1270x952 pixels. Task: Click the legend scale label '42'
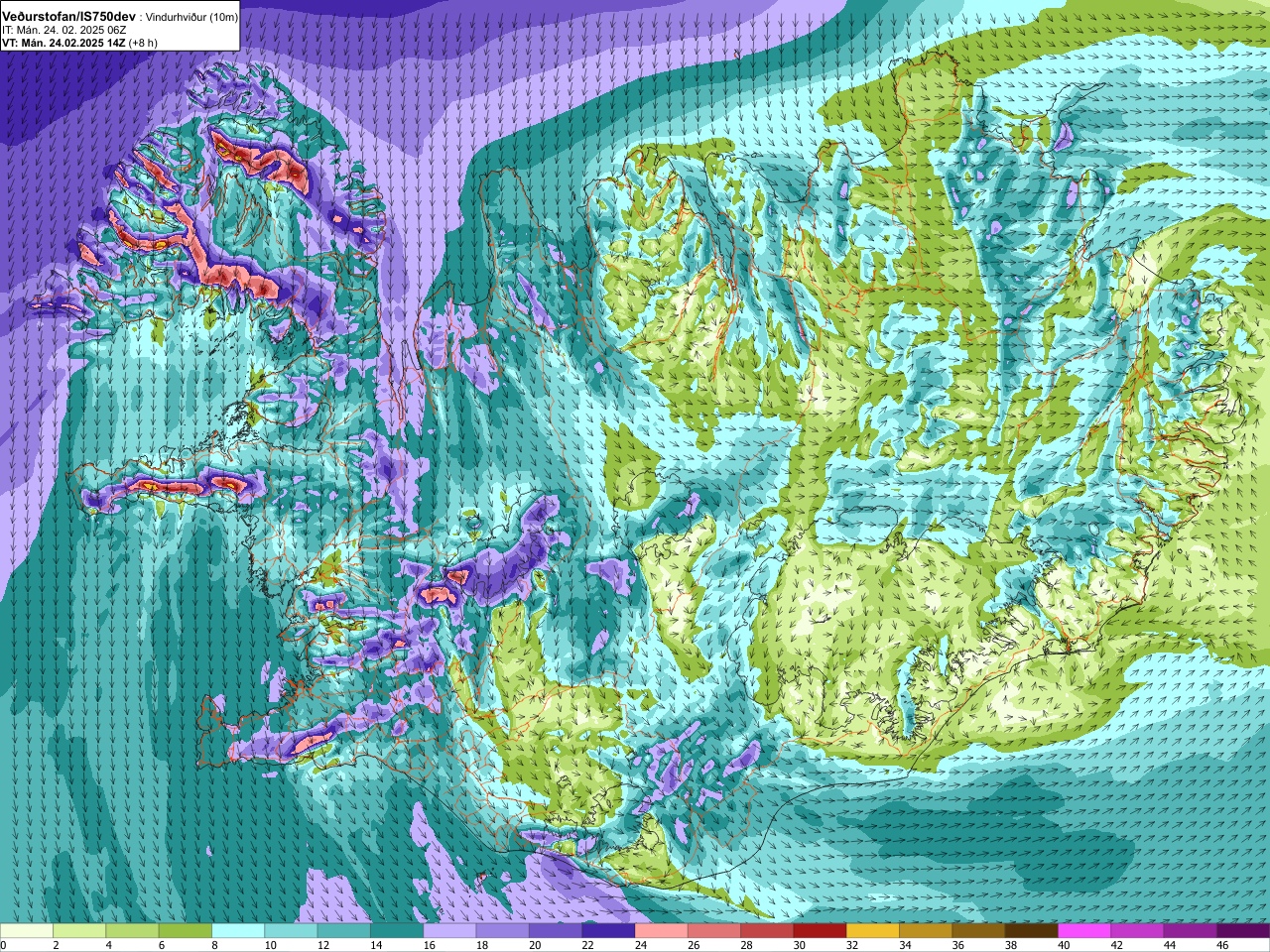point(1115,946)
